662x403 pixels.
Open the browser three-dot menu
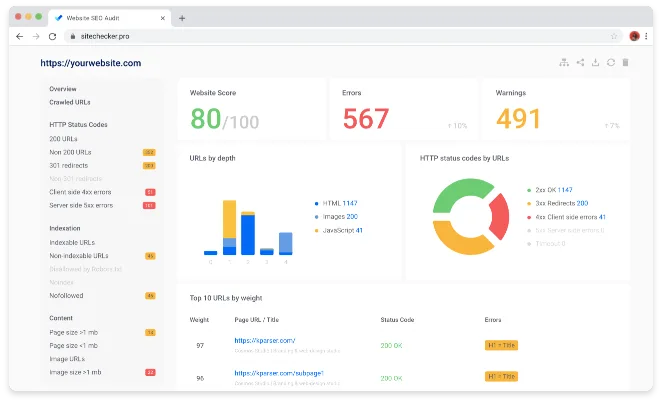click(646, 36)
